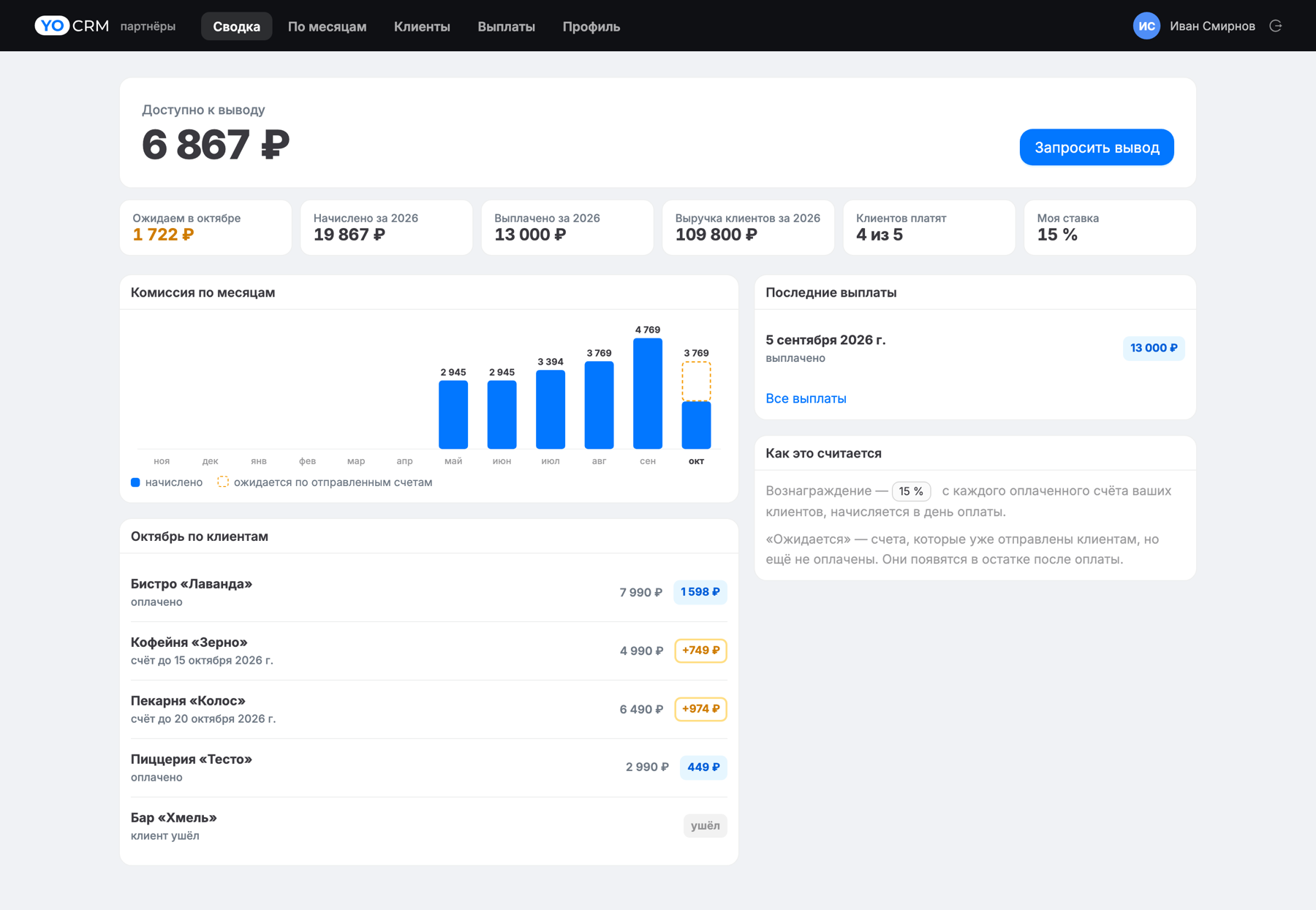Viewport: 1316px width, 910px height.
Task: Follow the Все выплаты link
Action: pos(806,398)
